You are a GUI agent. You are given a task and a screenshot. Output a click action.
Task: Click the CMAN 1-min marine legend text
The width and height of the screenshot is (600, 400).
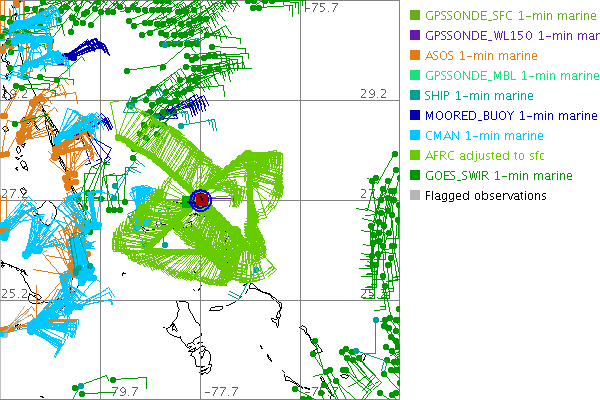484,136
